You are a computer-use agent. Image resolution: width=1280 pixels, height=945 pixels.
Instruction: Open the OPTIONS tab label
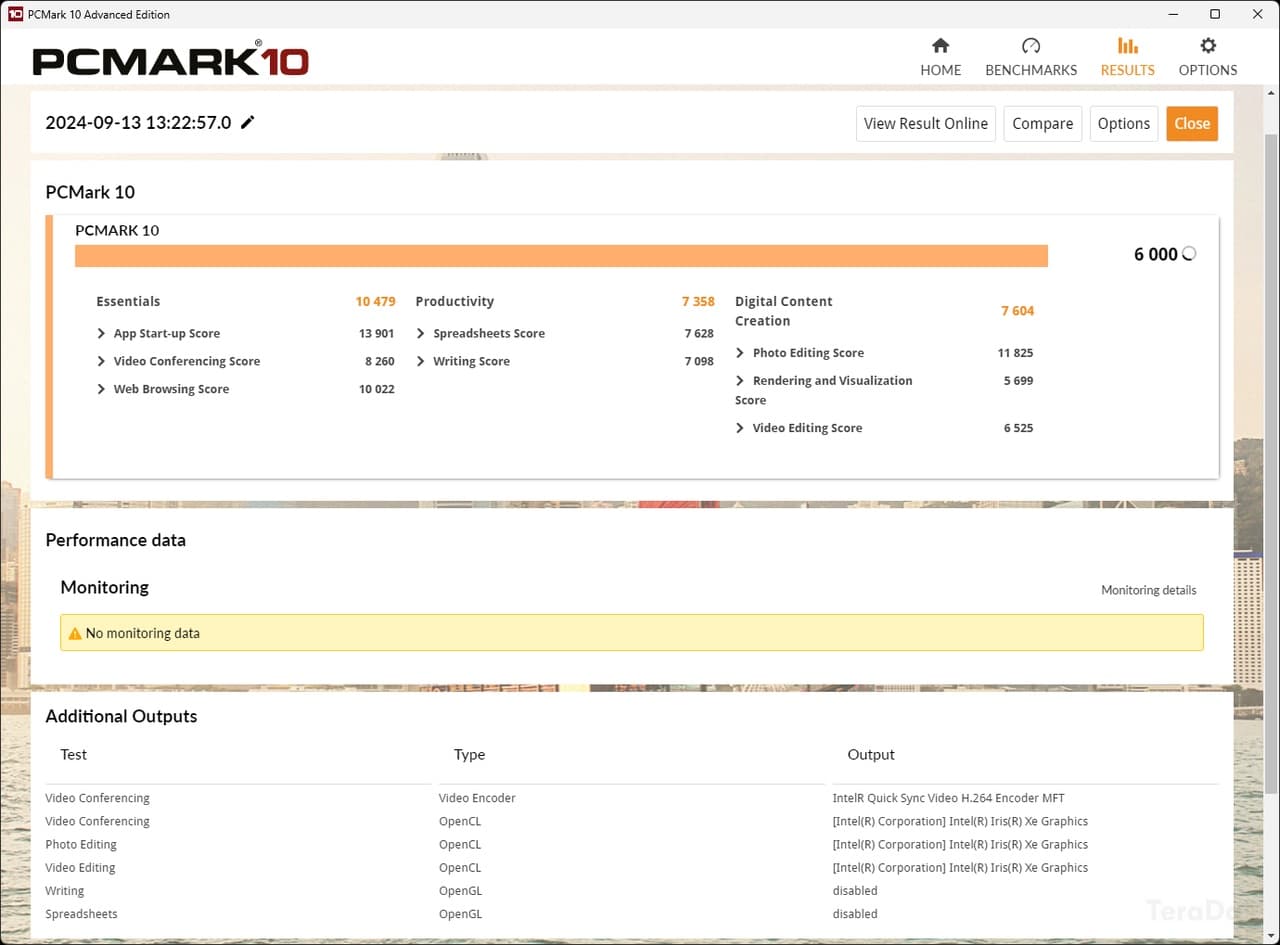coord(1208,70)
